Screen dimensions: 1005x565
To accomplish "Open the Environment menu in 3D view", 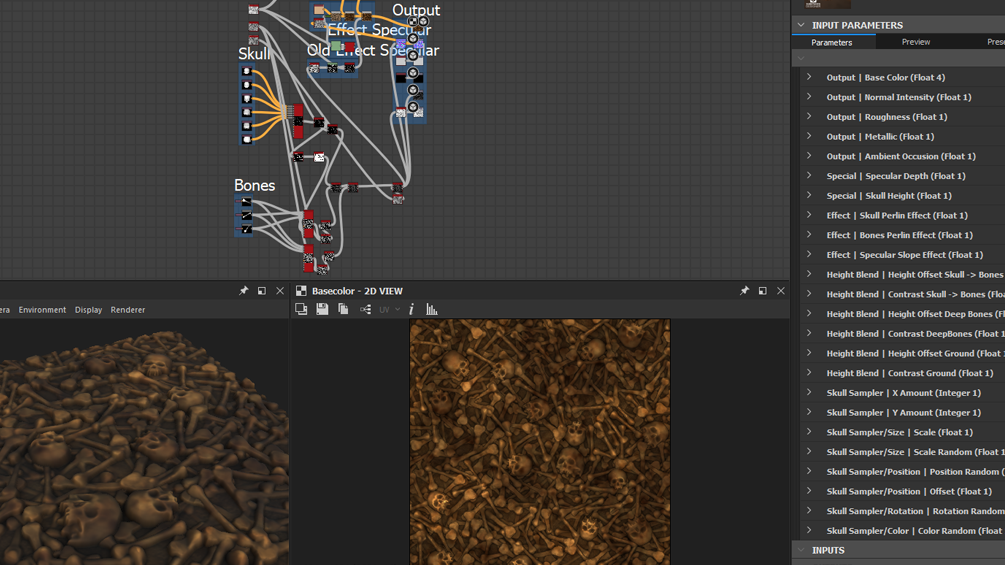I will [42, 309].
